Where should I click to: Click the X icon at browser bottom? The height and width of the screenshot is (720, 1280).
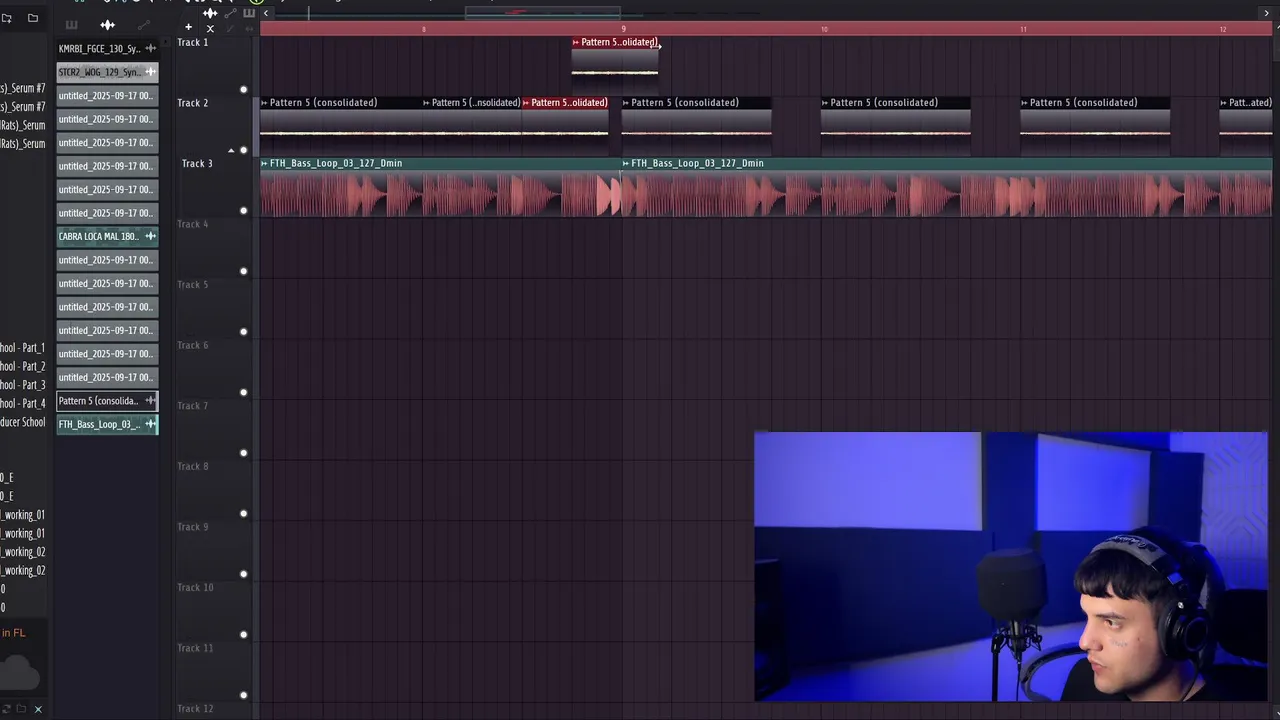click(x=38, y=709)
